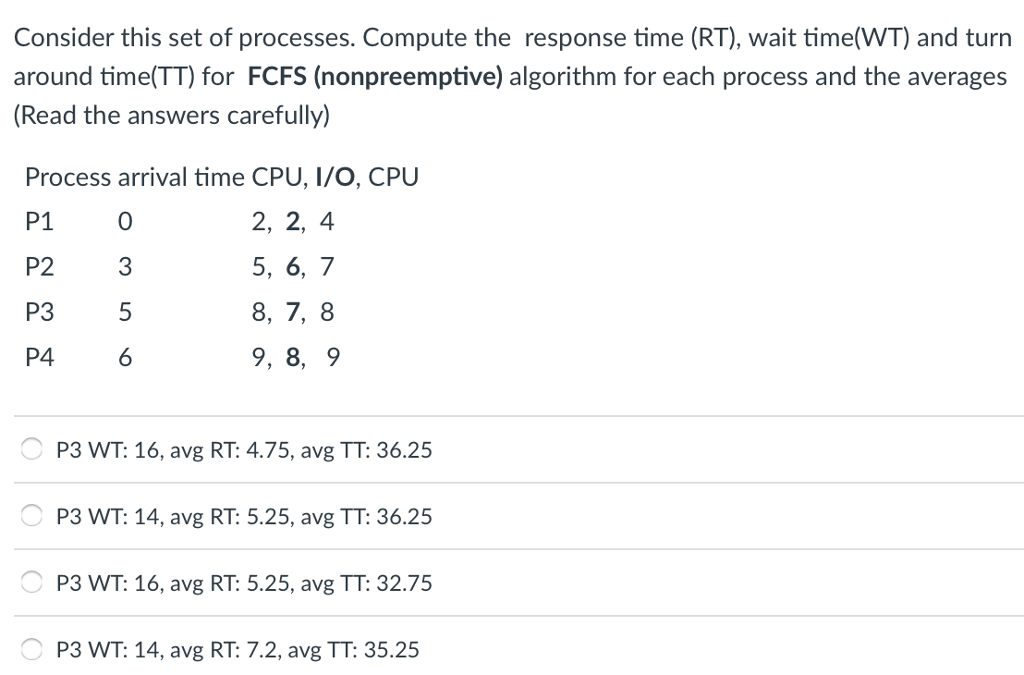This screenshot has height=675, width=1024.
Task: Select answer P3 WT: 14, avg RT: 5.25
Action: pyautogui.click(x=243, y=517)
